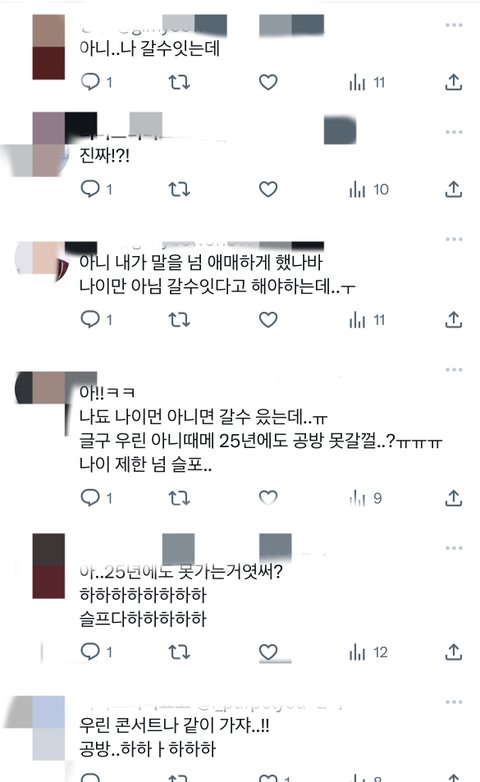View analytics showing 12 views
This screenshot has width=480, height=782.
point(368,652)
